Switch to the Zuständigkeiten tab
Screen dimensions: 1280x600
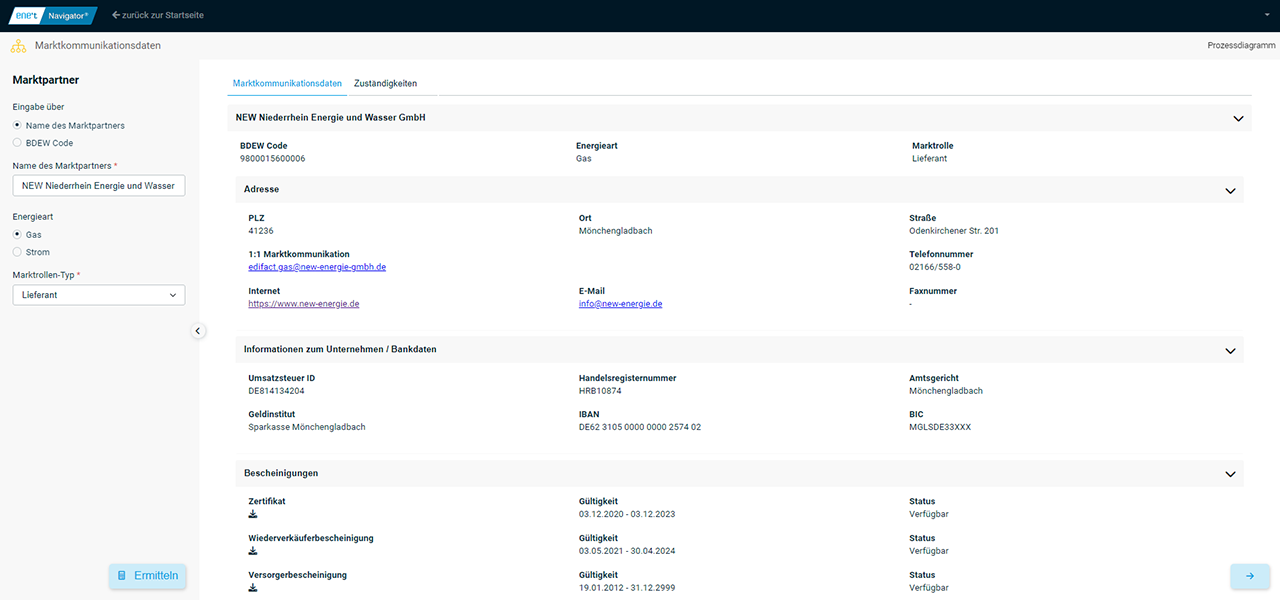[x=385, y=83]
